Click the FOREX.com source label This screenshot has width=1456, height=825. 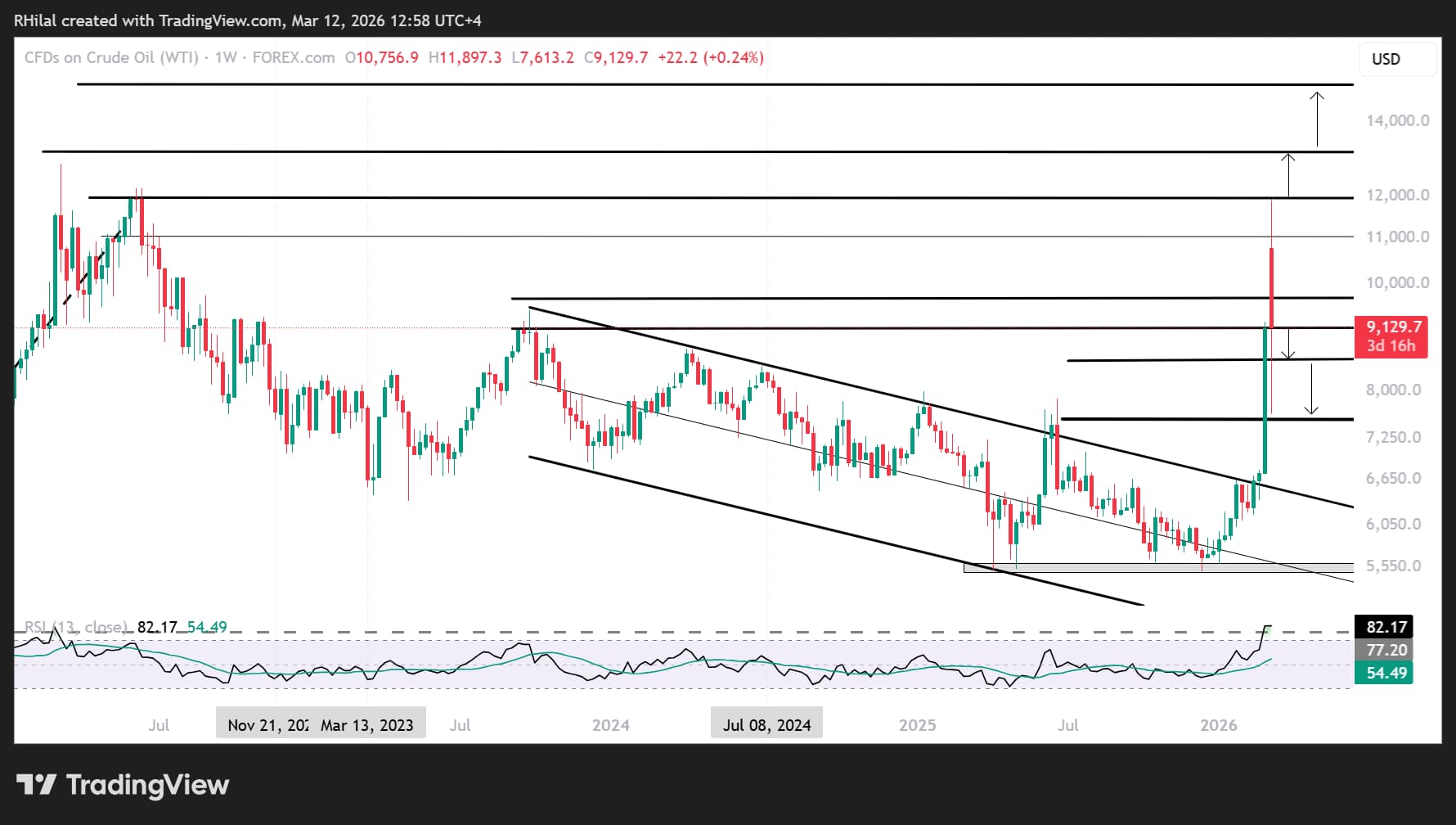(x=294, y=57)
